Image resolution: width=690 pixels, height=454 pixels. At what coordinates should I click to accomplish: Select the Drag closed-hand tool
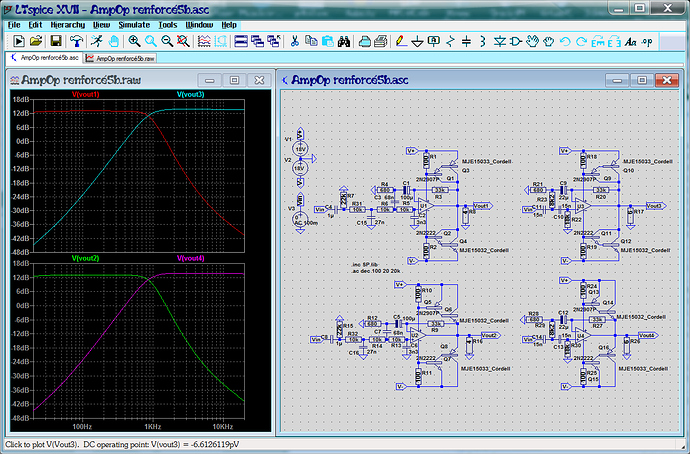[x=548, y=41]
